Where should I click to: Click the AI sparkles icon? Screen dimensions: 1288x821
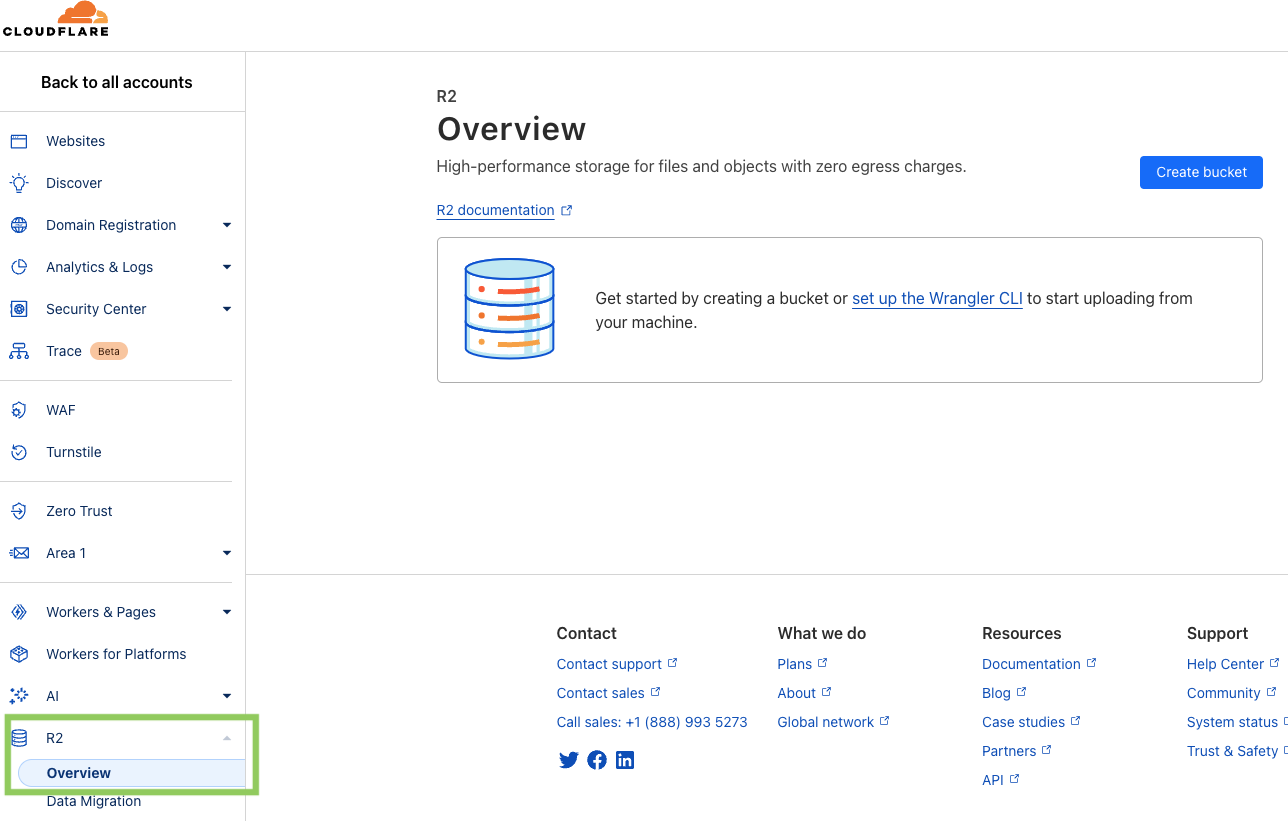click(19, 696)
